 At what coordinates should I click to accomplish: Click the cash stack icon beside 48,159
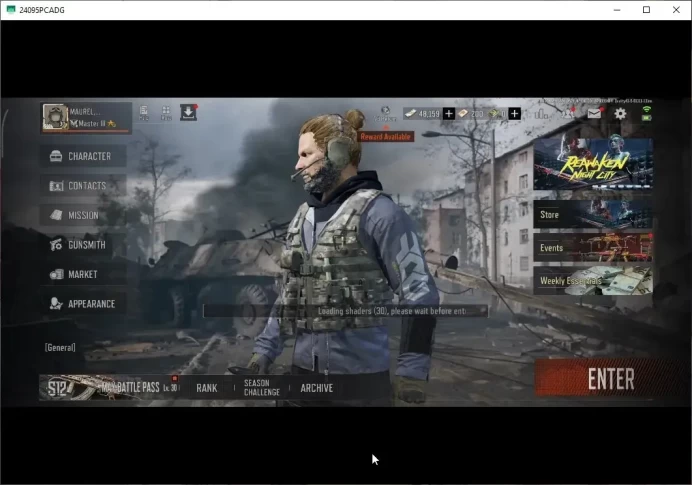click(411, 114)
